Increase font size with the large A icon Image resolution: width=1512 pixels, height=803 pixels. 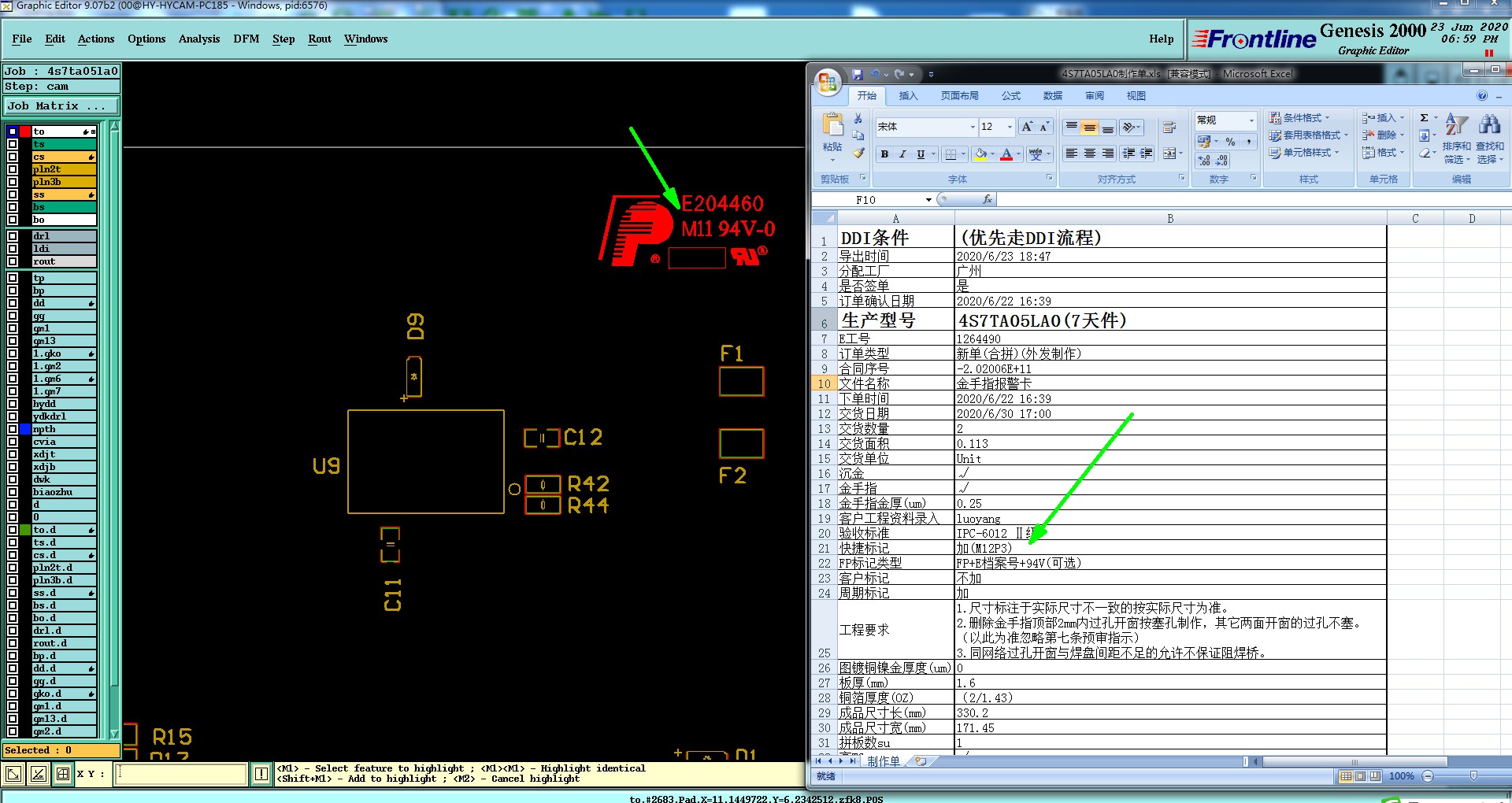tap(1027, 127)
